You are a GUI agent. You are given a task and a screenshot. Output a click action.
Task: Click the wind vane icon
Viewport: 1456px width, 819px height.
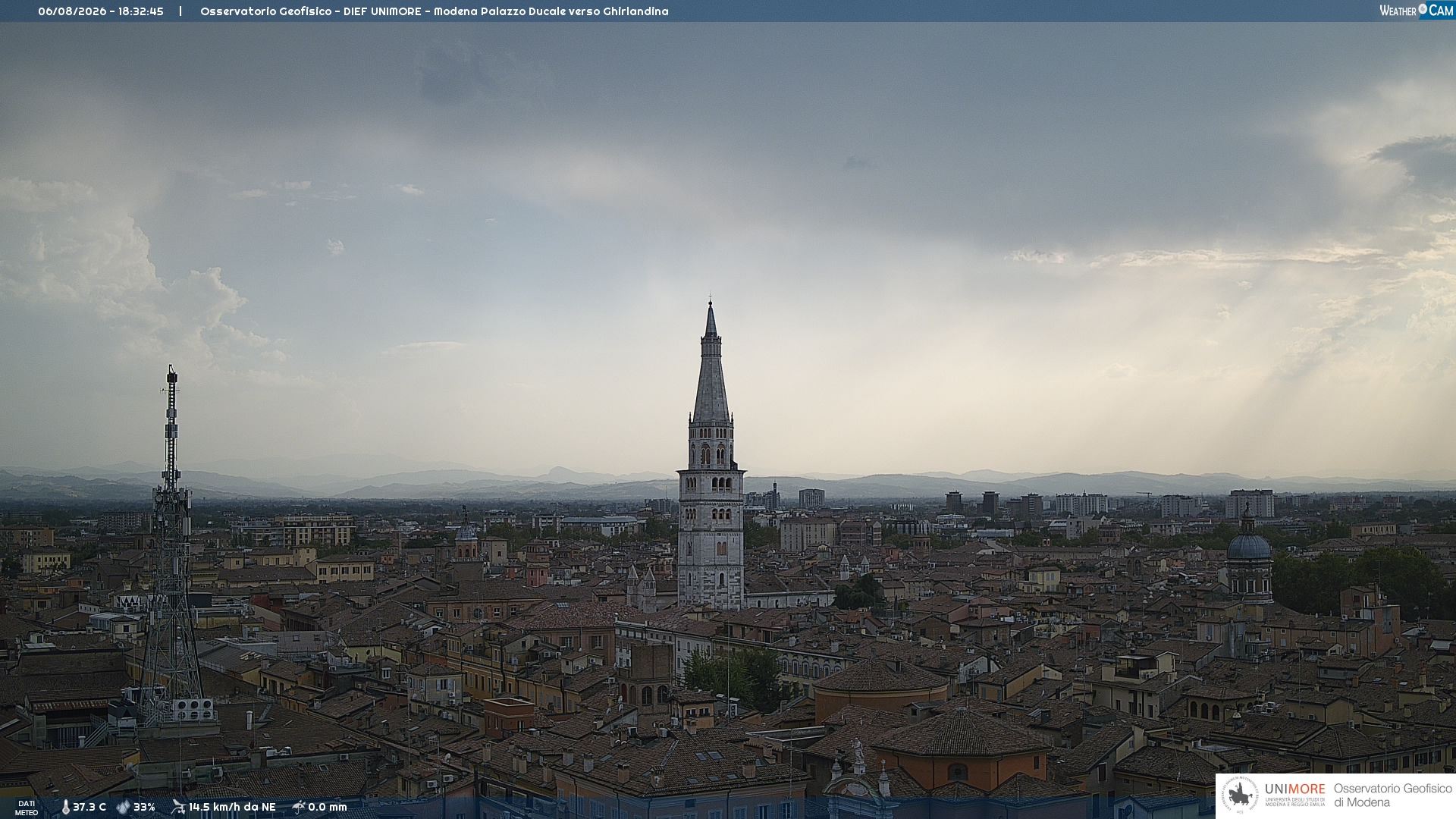coord(178,807)
